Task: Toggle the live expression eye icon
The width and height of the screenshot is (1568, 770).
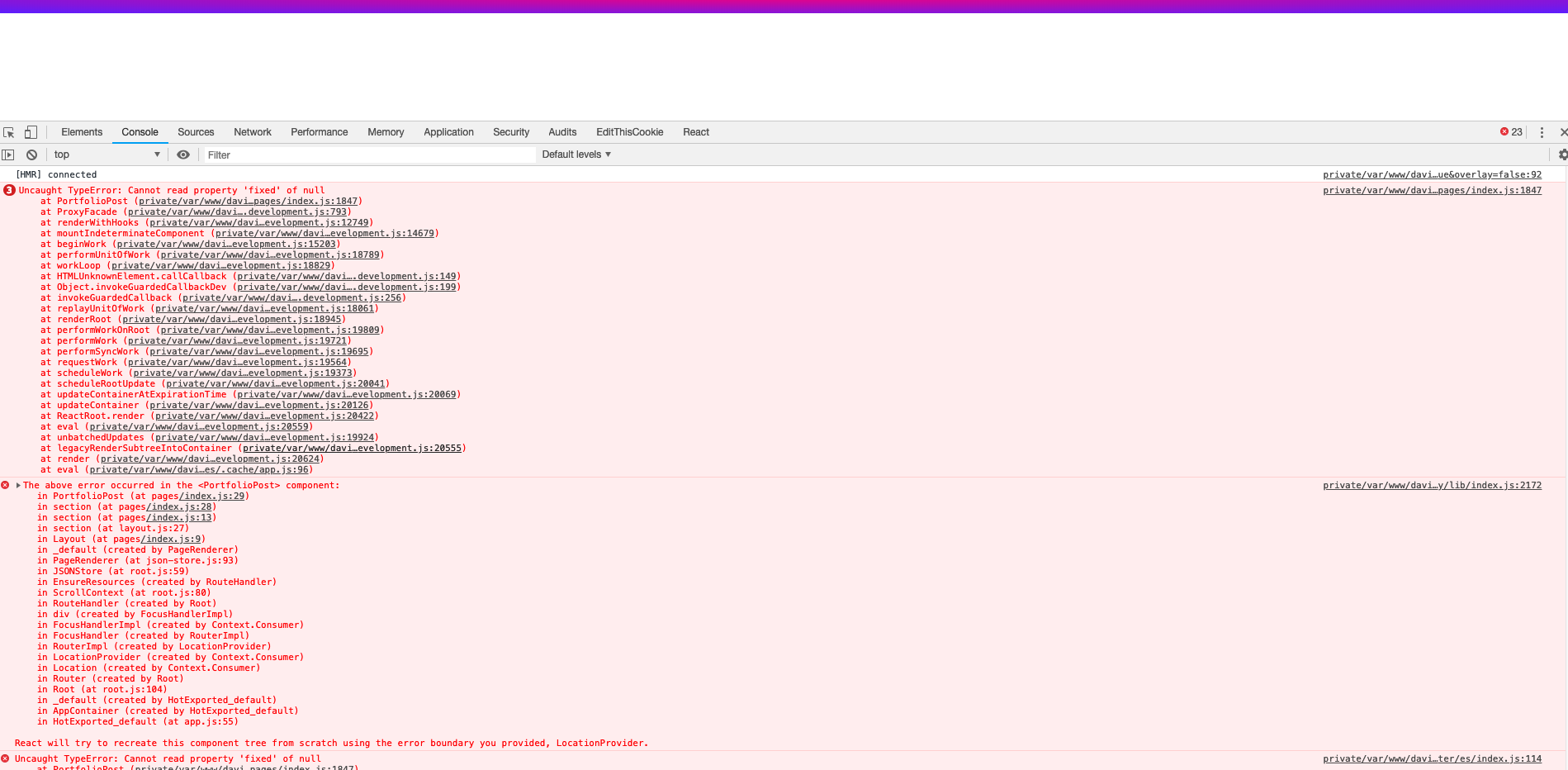Action: pyautogui.click(x=183, y=154)
